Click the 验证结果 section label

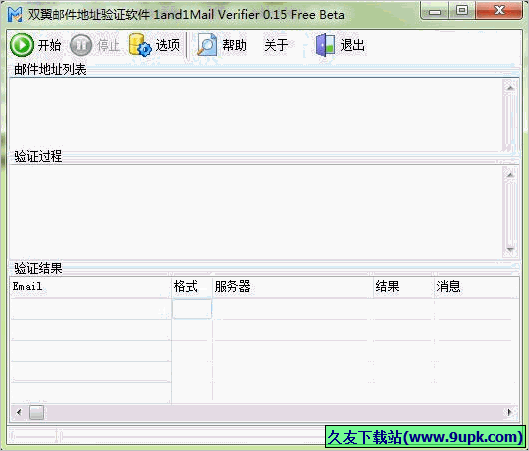(x=38, y=269)
